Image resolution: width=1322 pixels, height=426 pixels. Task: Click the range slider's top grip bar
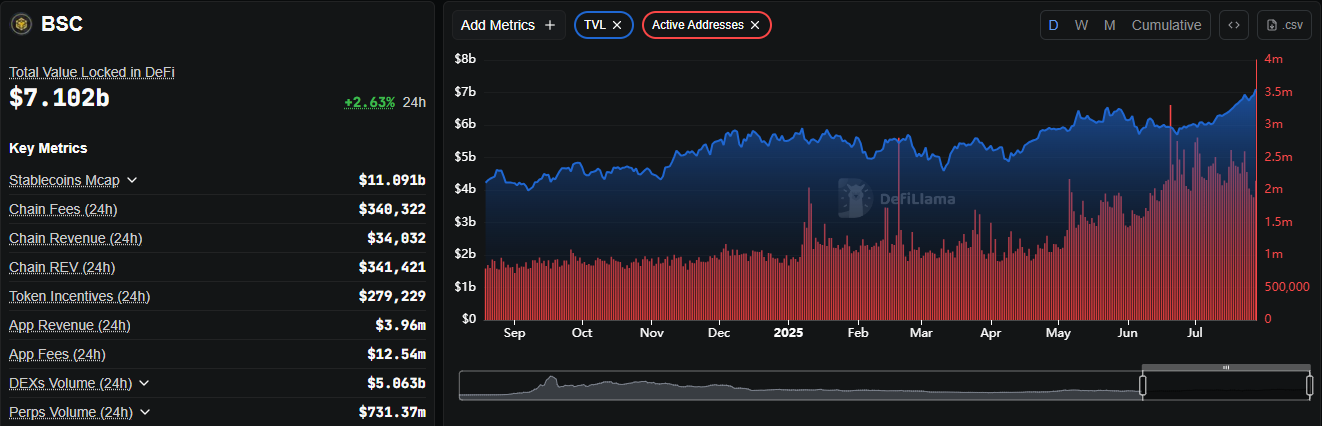coord(1226,367)
